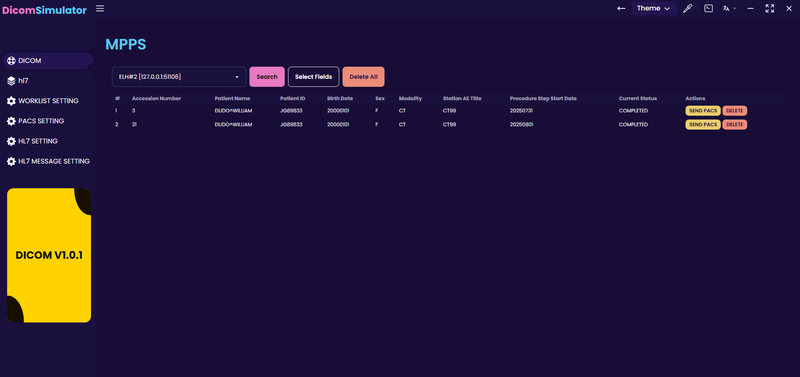Image resolution: width=800 pixels, height=377 pixels.
Task: Open WORKLIST SETTING page
Action: point(48,101)
